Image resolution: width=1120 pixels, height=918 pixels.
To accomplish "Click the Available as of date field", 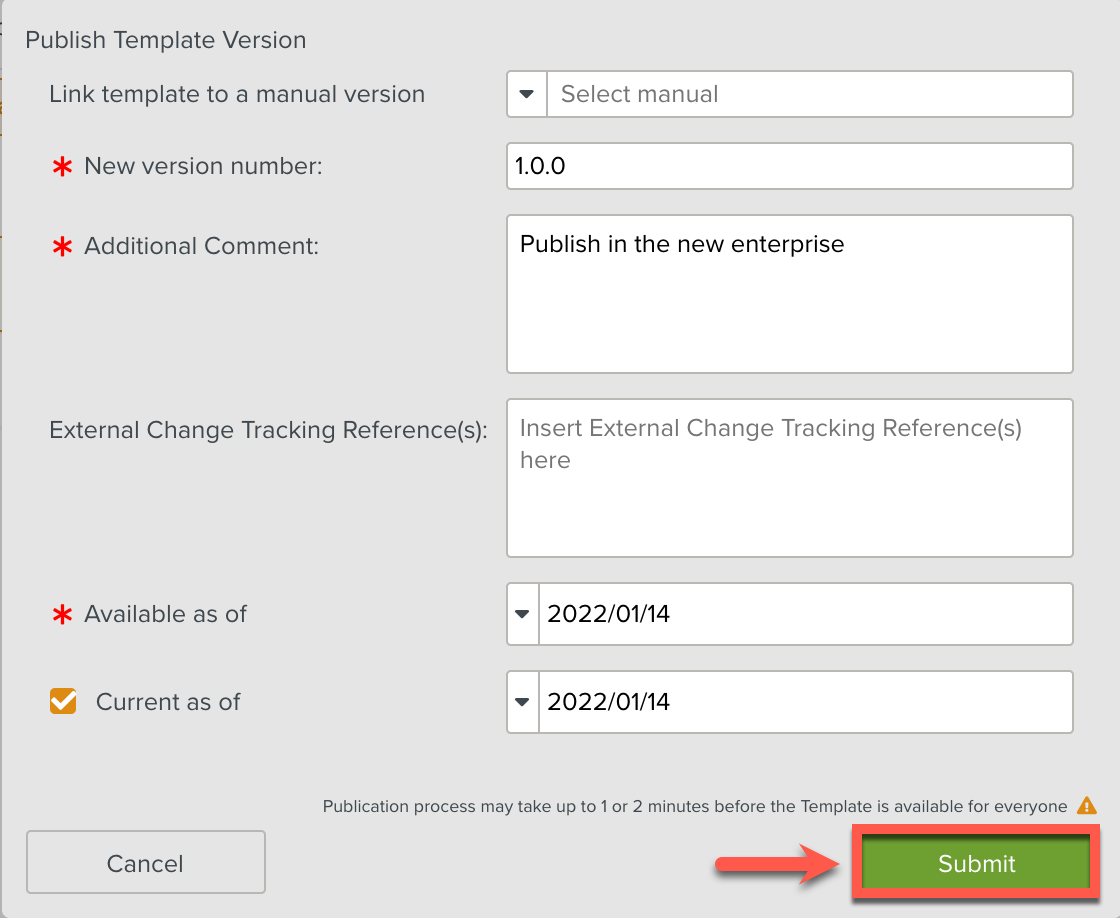I will [806, 614].
